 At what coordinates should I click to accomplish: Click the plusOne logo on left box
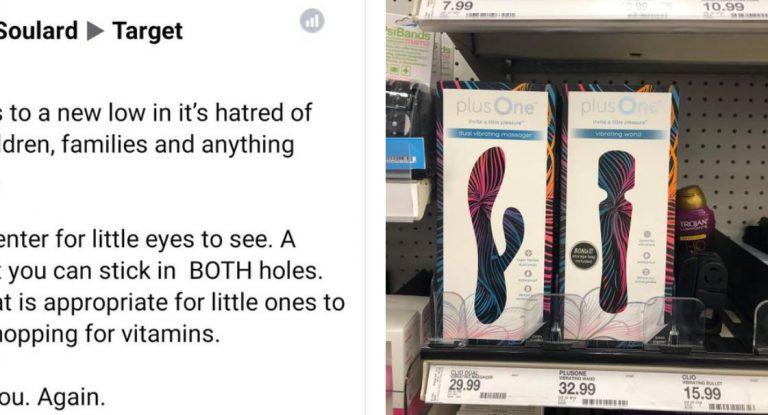(496, 106)
